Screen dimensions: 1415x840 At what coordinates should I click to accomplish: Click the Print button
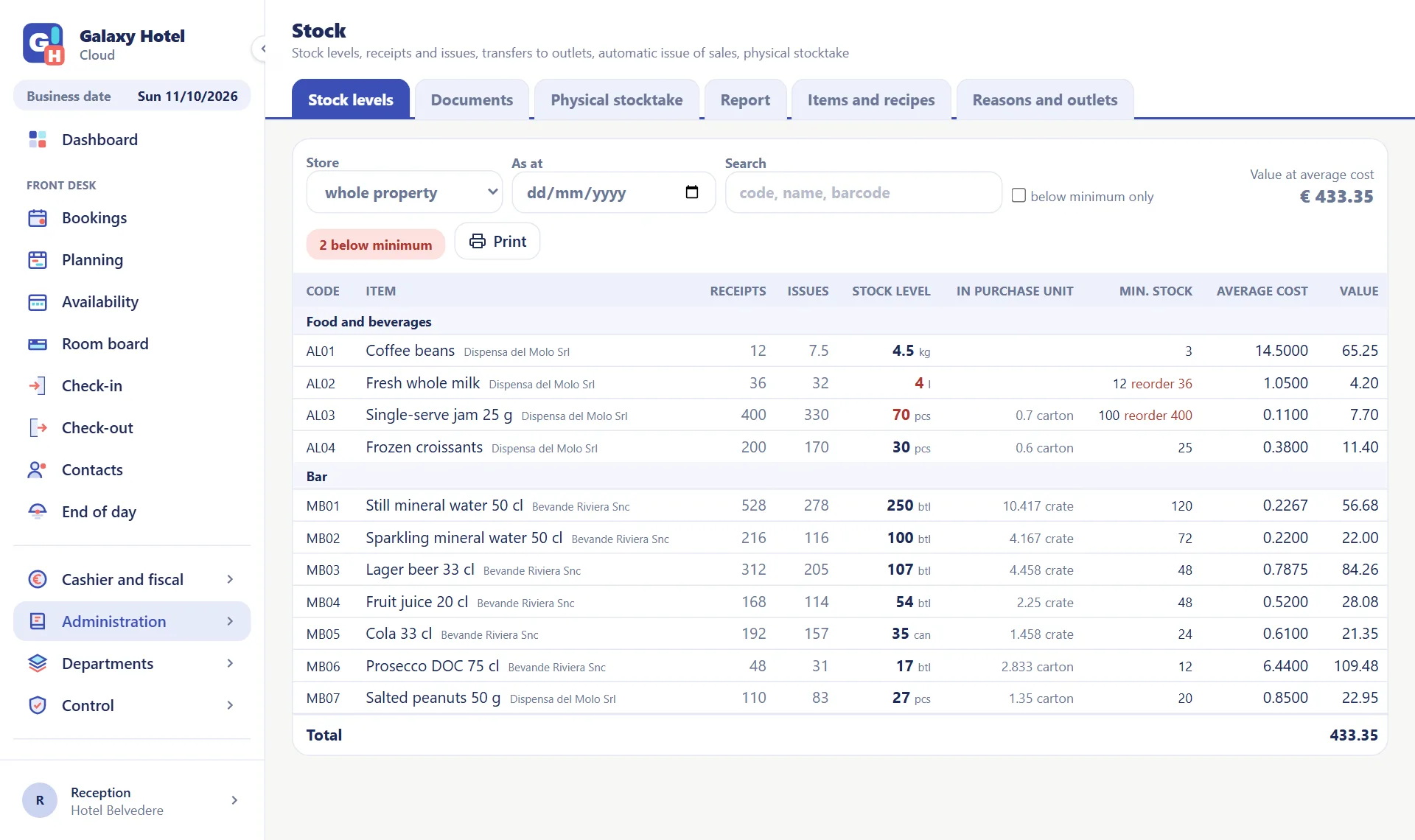[x=497, y=241]
